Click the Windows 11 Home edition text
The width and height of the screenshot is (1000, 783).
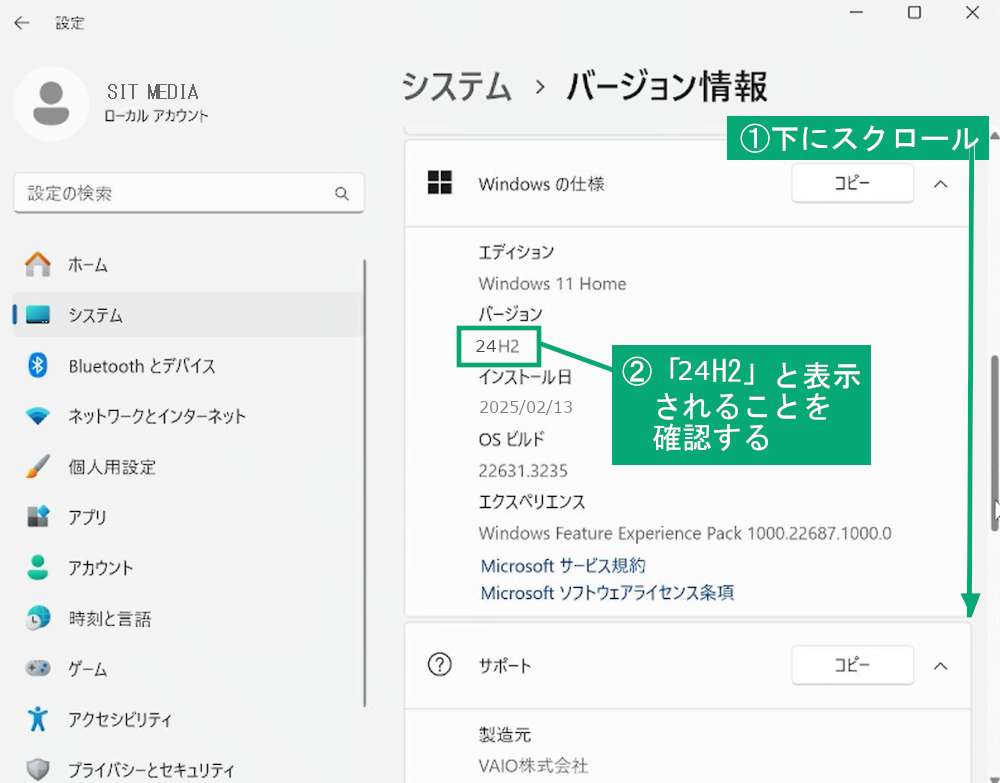552,283
